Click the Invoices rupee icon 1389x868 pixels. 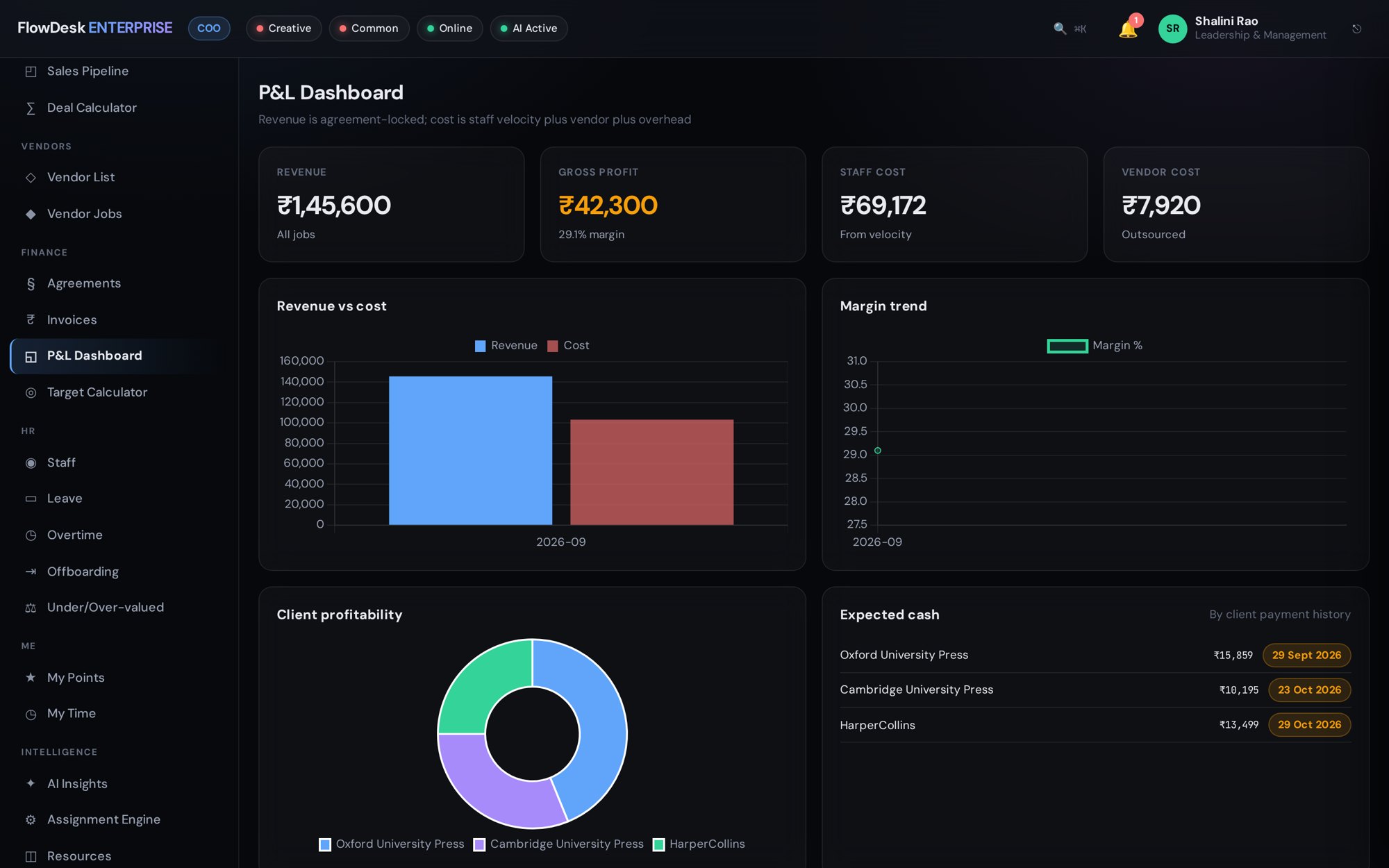point(31,319)
